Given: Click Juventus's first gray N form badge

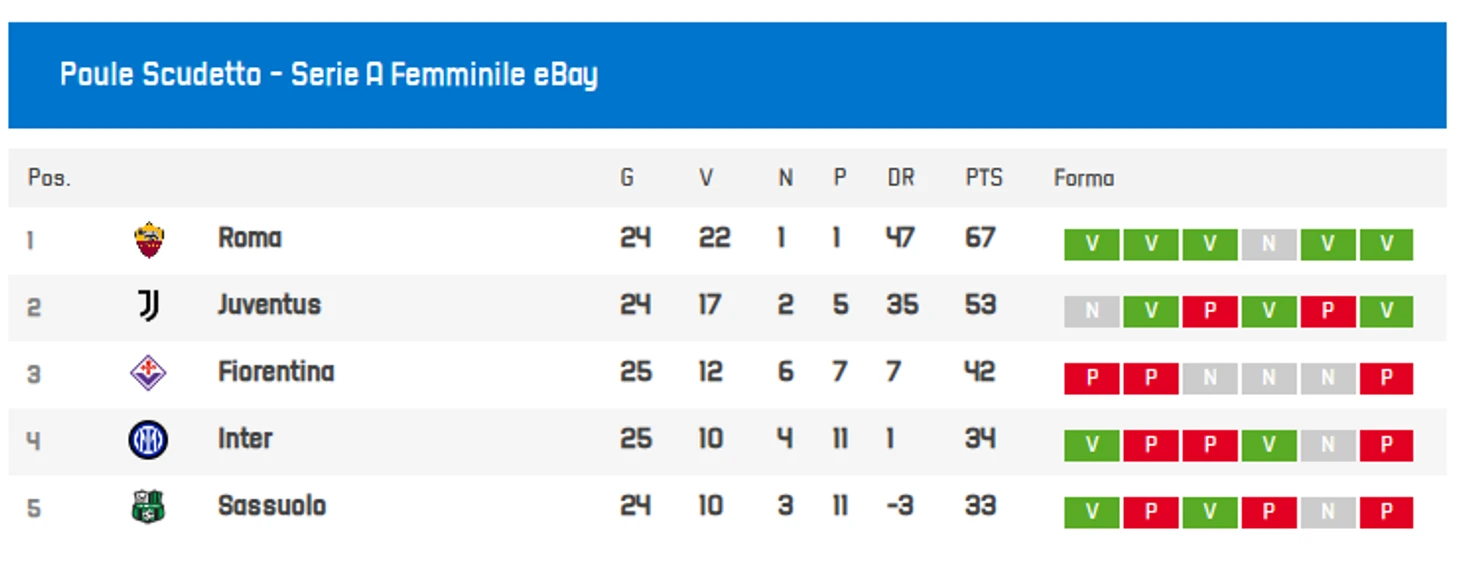Looking at the screenshot, I should pos(1091,312).
